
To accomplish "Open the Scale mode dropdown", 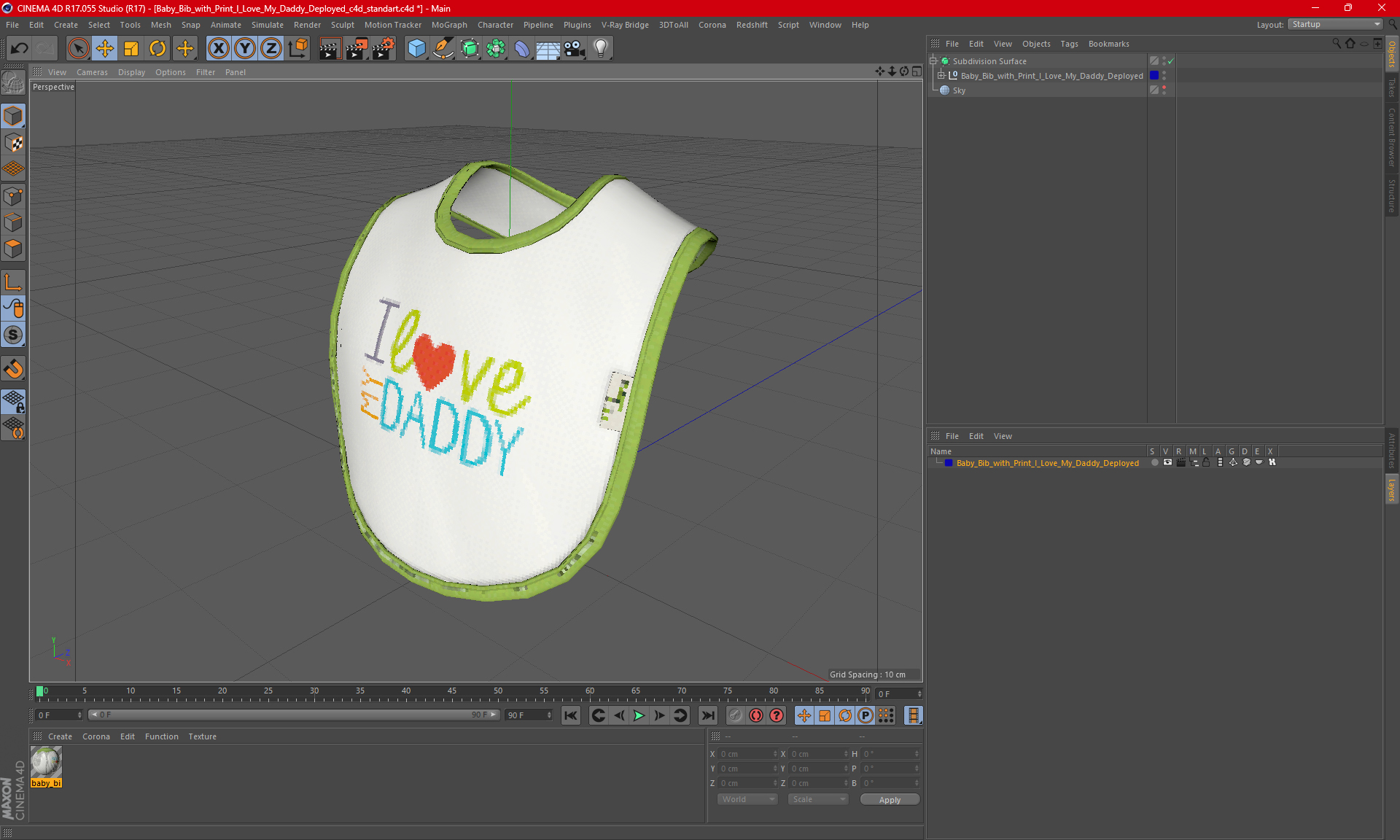I will click(818, 799).
